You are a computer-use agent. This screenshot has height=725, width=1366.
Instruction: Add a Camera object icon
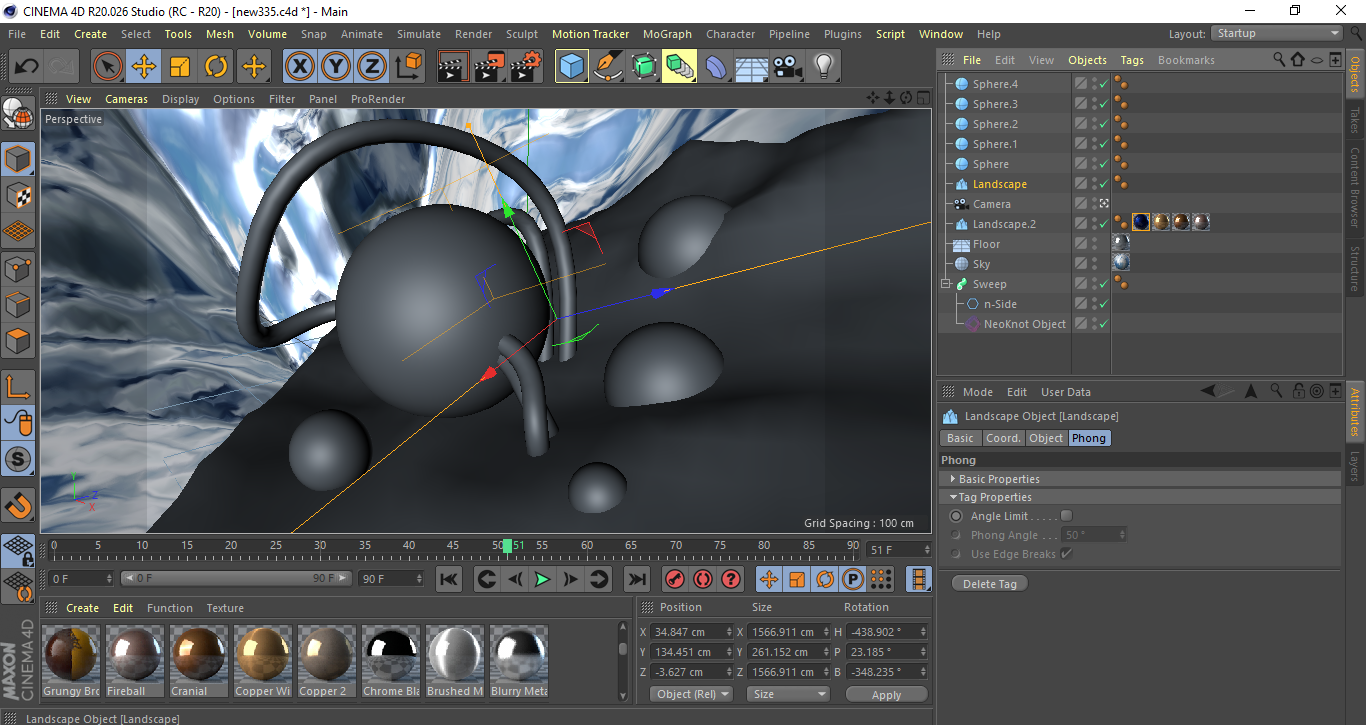788,67
